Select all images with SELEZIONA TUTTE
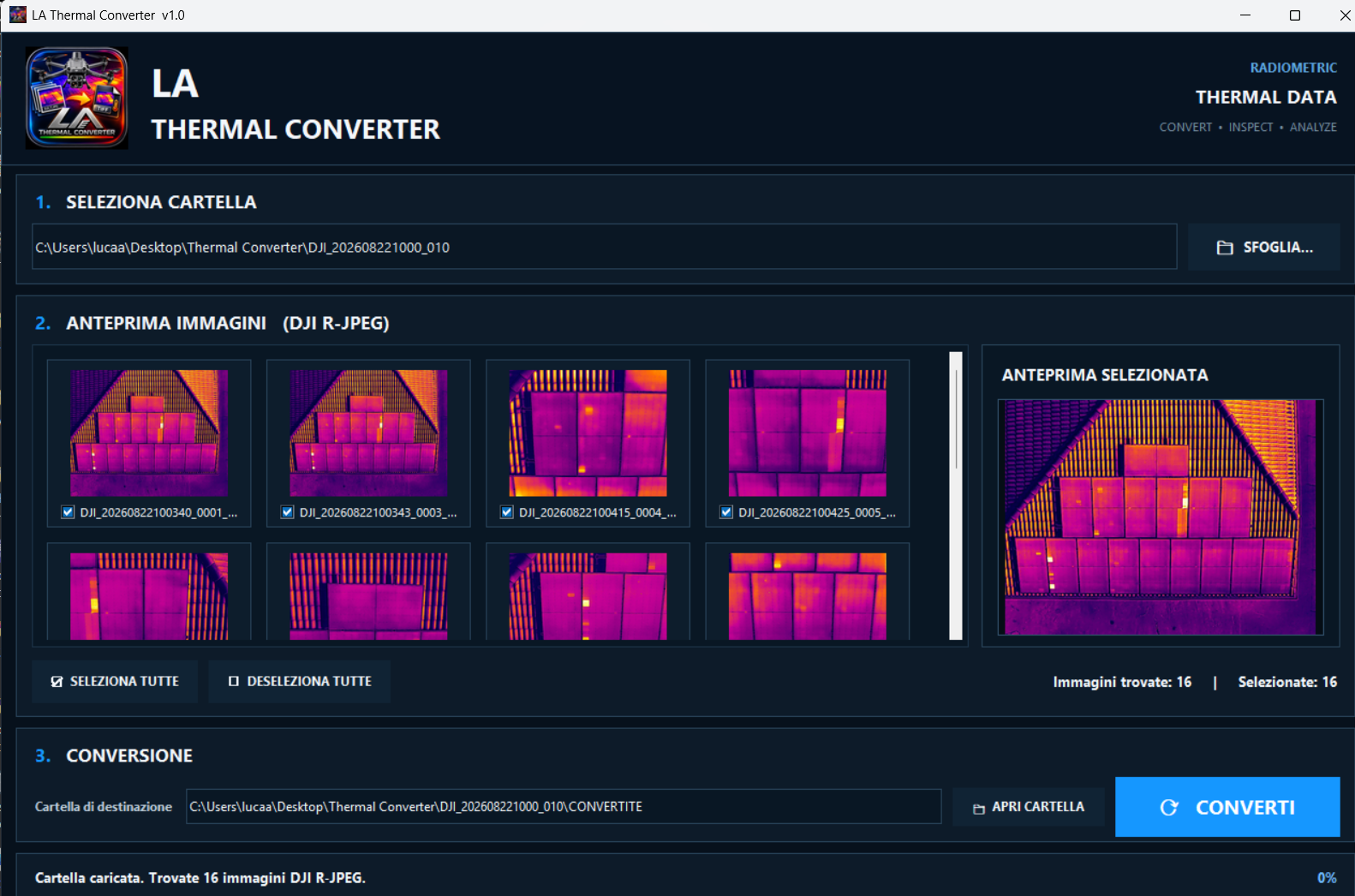 [115, 682]
